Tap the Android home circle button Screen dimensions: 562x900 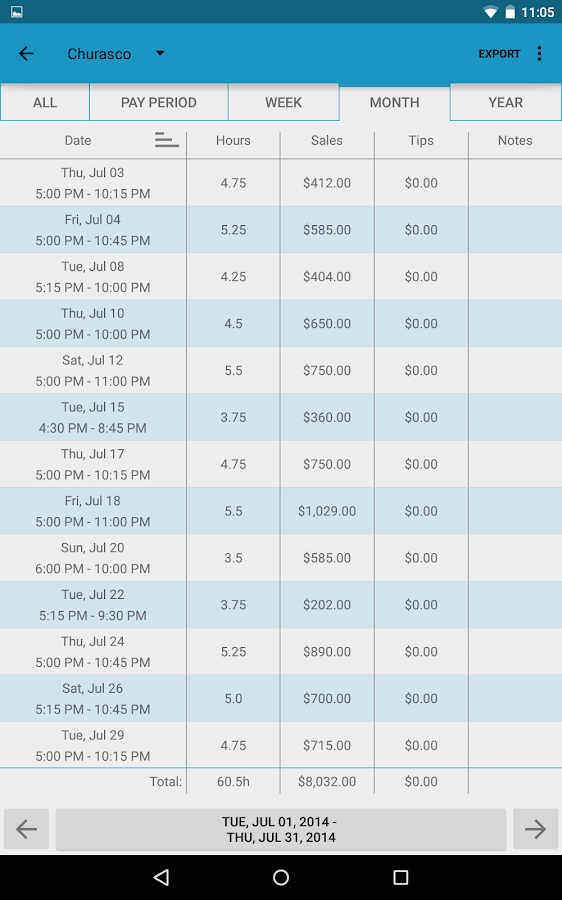pos(281,877)
